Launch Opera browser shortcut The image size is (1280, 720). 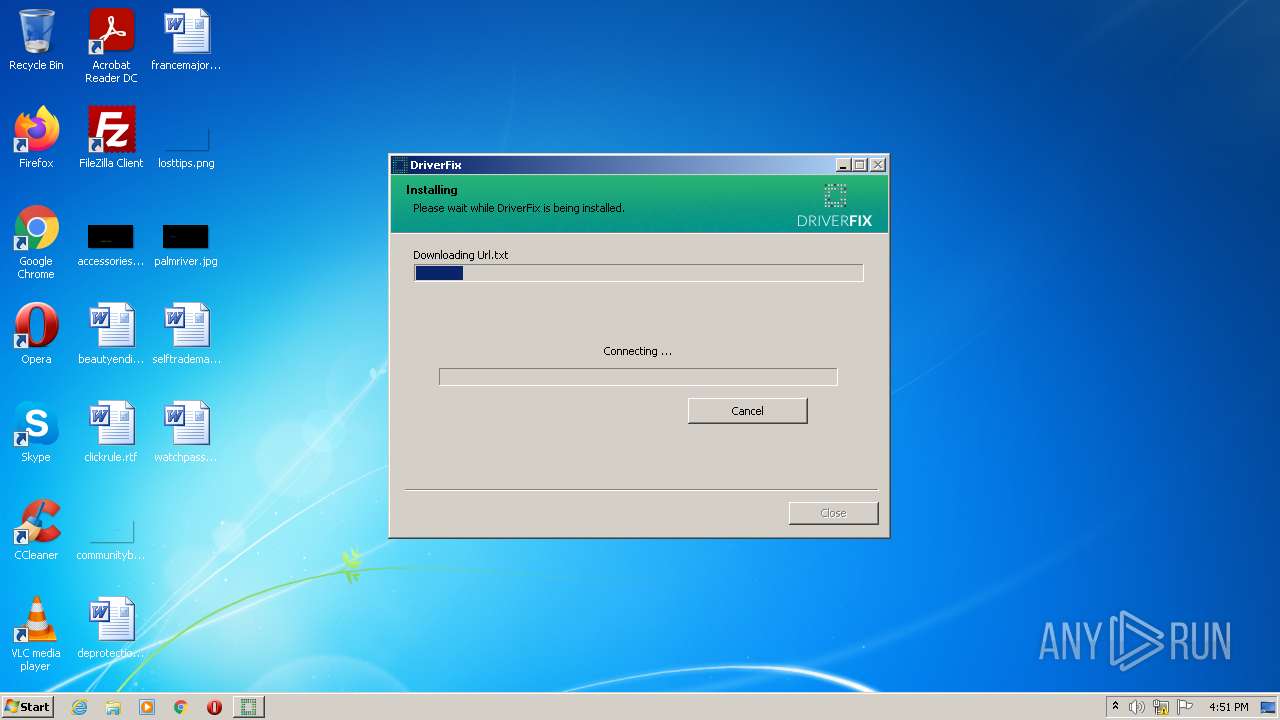tap(36, 334)
